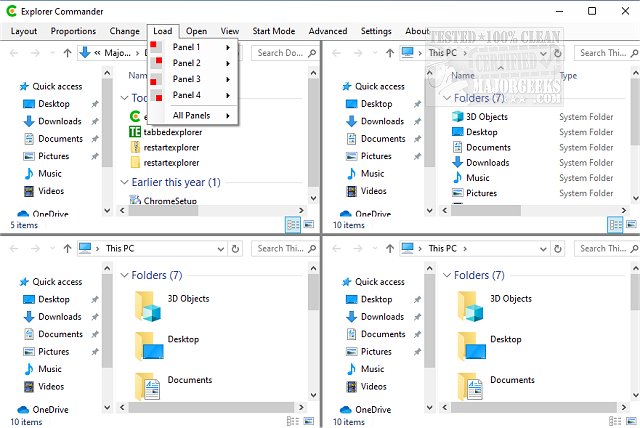The width and height of the screenshot is (640, 428).
Task: Select All Panels in the Load menu
Action: pos(192,117)
